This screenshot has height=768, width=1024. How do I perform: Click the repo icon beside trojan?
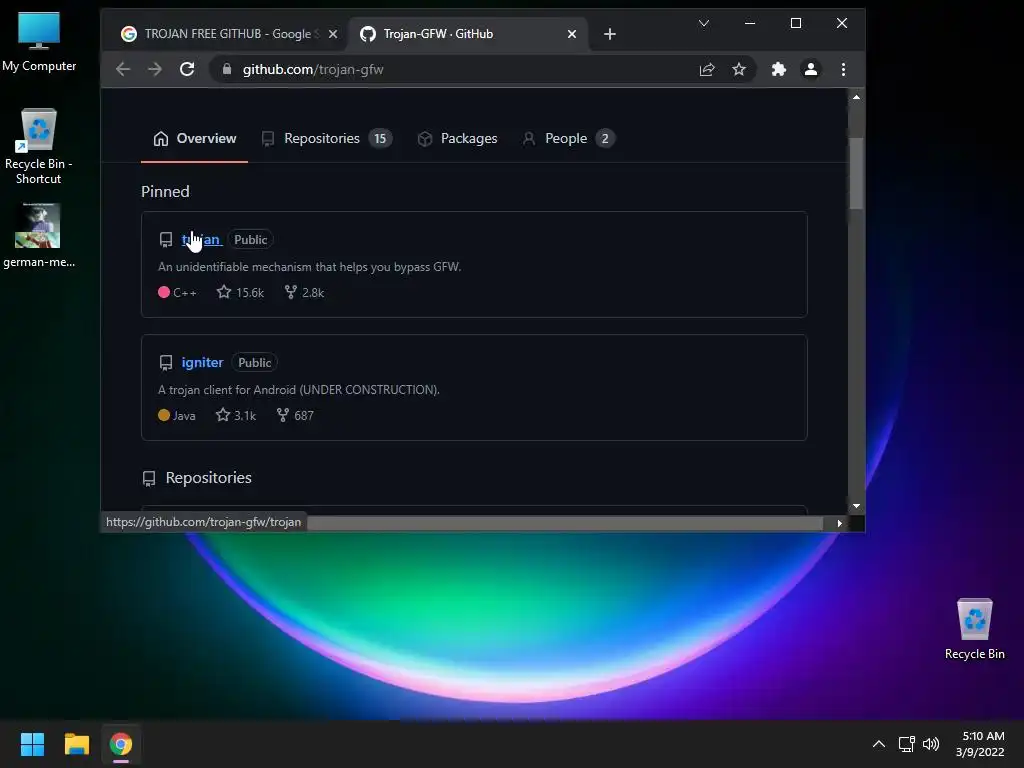(x=166, y=240)
